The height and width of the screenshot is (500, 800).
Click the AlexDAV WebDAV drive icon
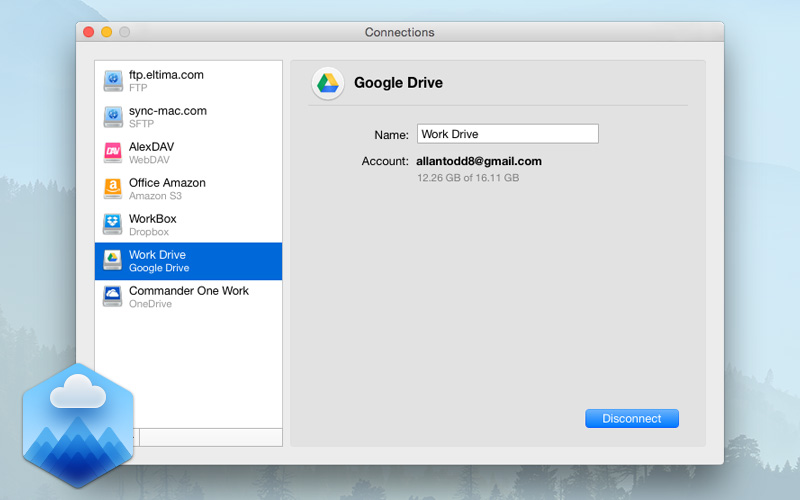point(113,153)
